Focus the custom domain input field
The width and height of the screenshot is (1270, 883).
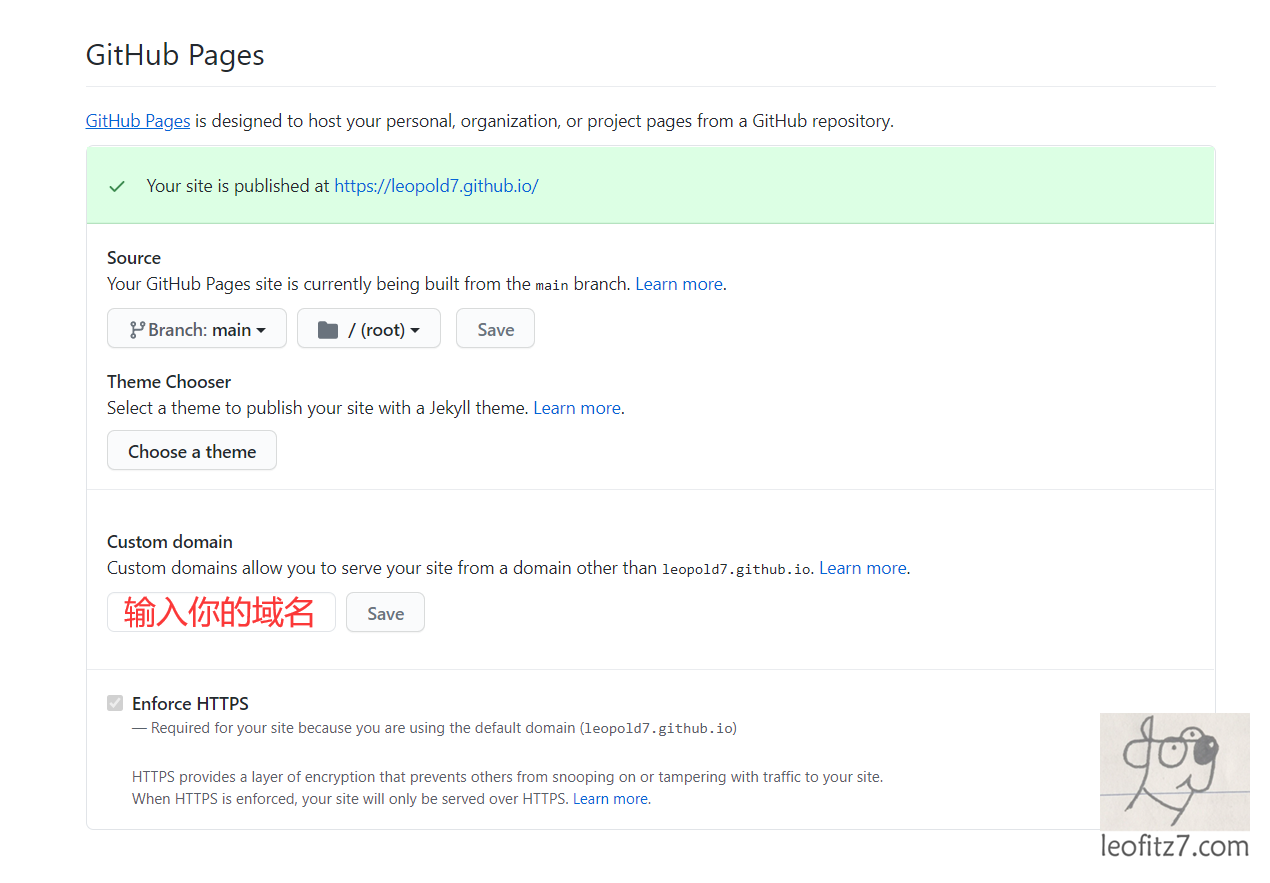tap(221, 612)
